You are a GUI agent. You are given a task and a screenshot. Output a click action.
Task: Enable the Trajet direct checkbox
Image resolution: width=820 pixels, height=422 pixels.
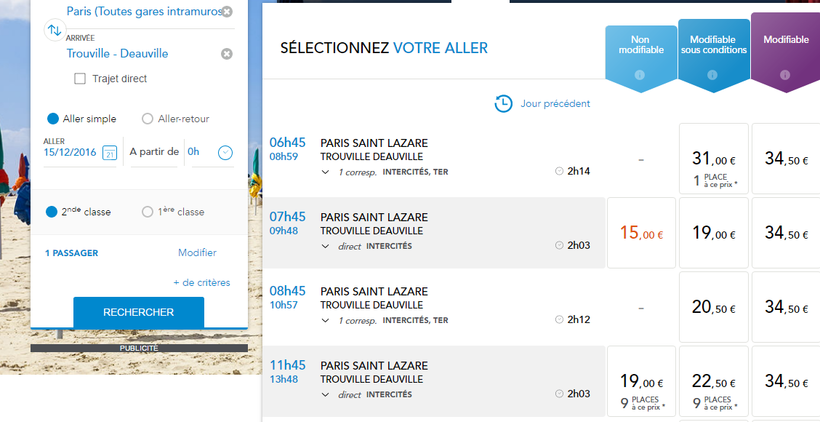(x=80, y=79)
